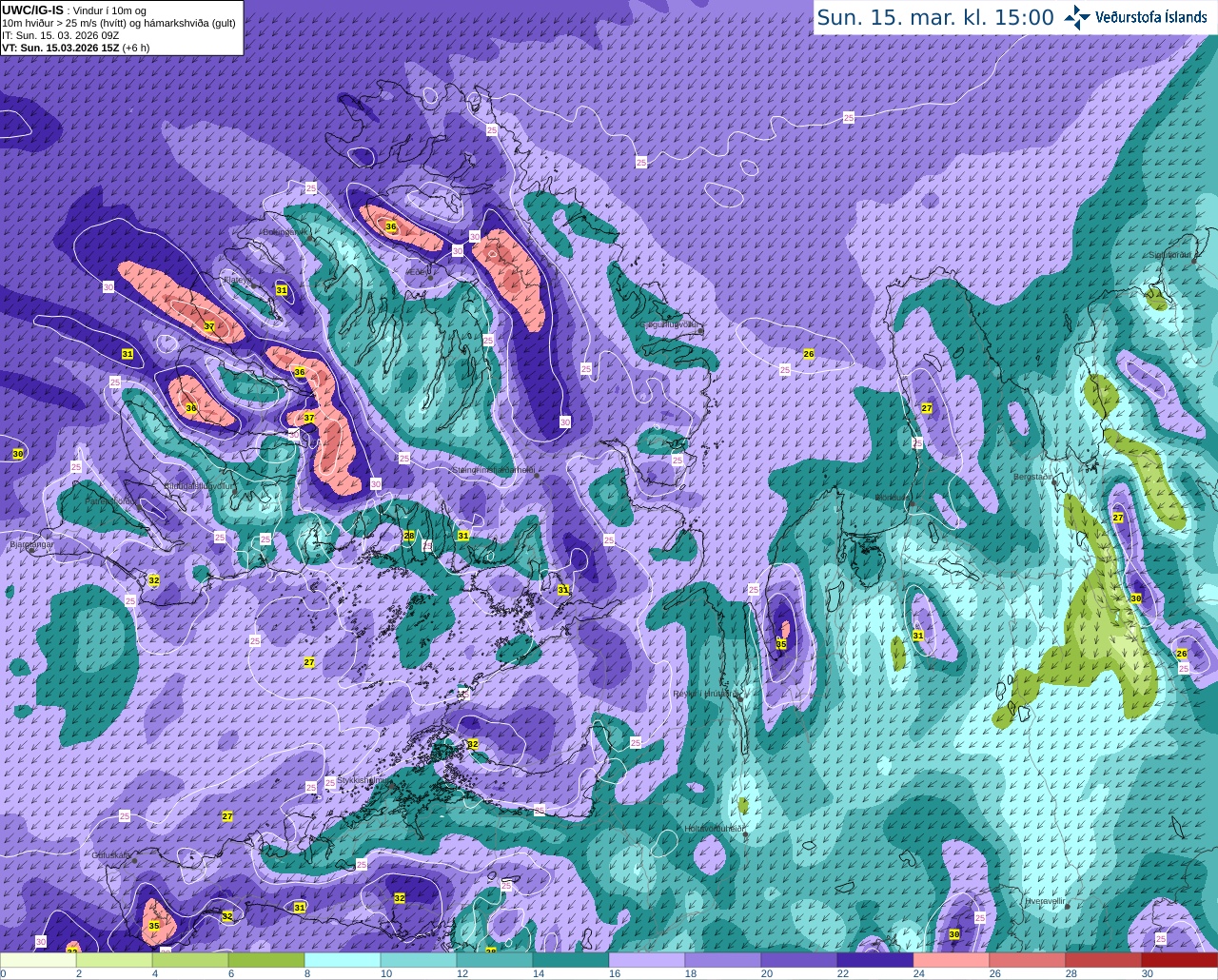Click legend scale number 28

[1071, 973]
